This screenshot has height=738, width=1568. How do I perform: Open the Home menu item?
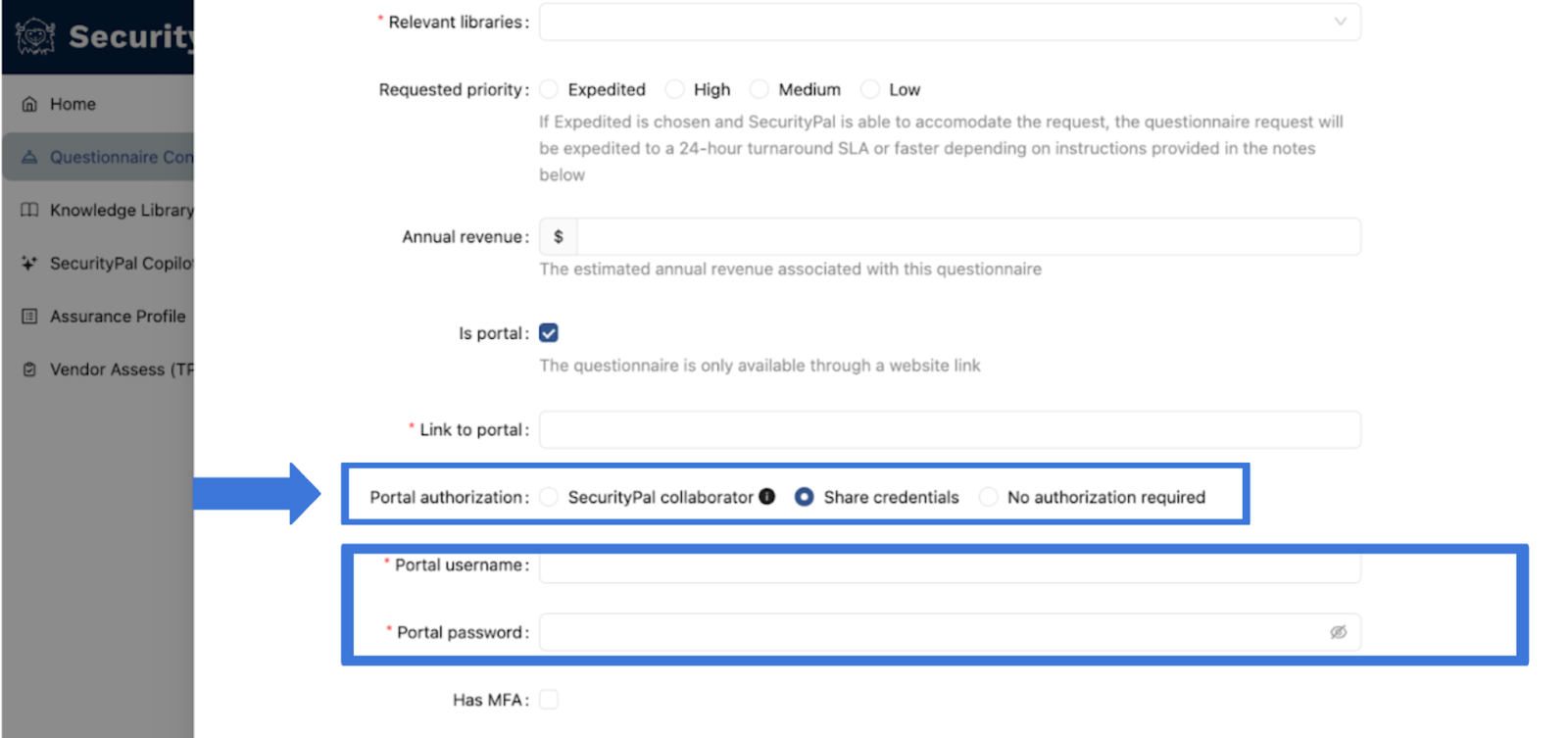pos(98,104)
